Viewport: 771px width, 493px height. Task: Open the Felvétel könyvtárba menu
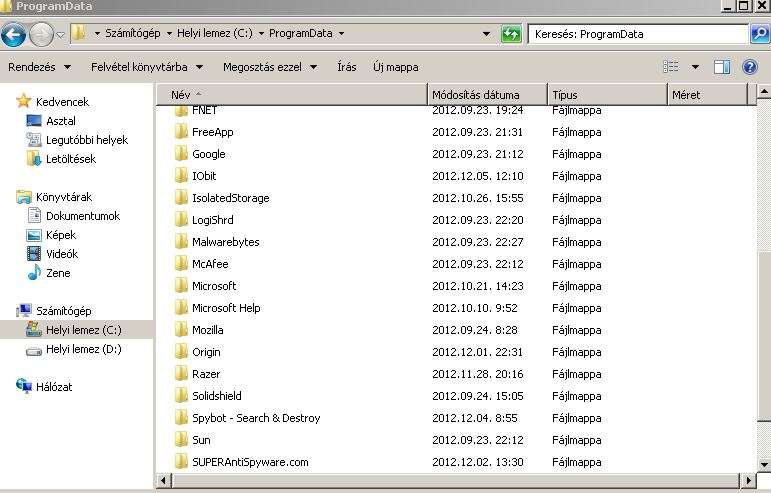(x=147, y=67)
